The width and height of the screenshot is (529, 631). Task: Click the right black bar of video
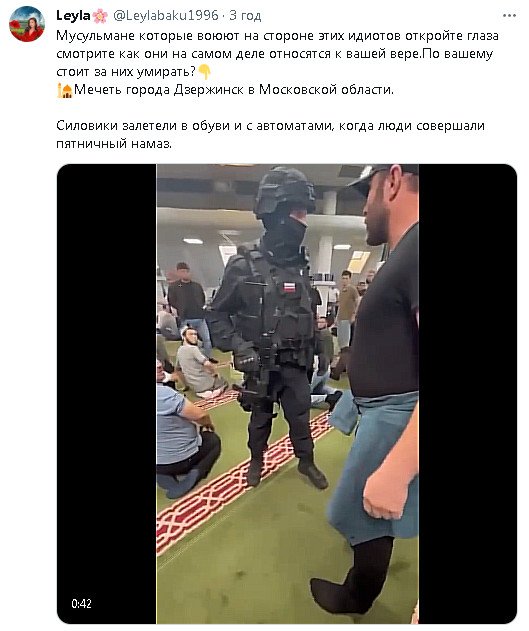pyautogui.click(x=467, y=394)
